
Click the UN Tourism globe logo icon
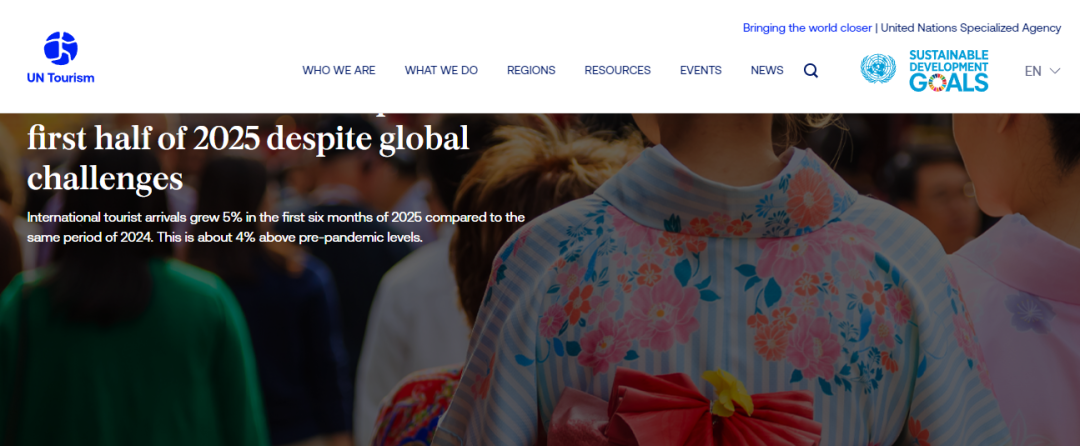click(61, 48)
